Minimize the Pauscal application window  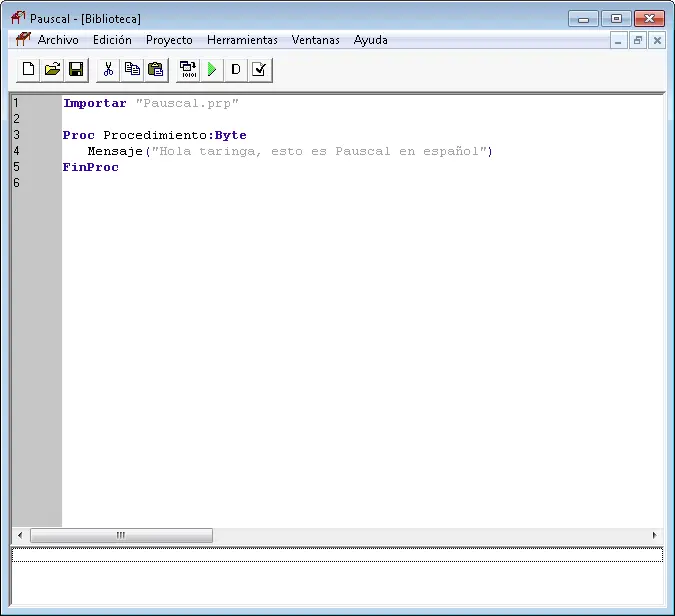click(x=583, y=19)
